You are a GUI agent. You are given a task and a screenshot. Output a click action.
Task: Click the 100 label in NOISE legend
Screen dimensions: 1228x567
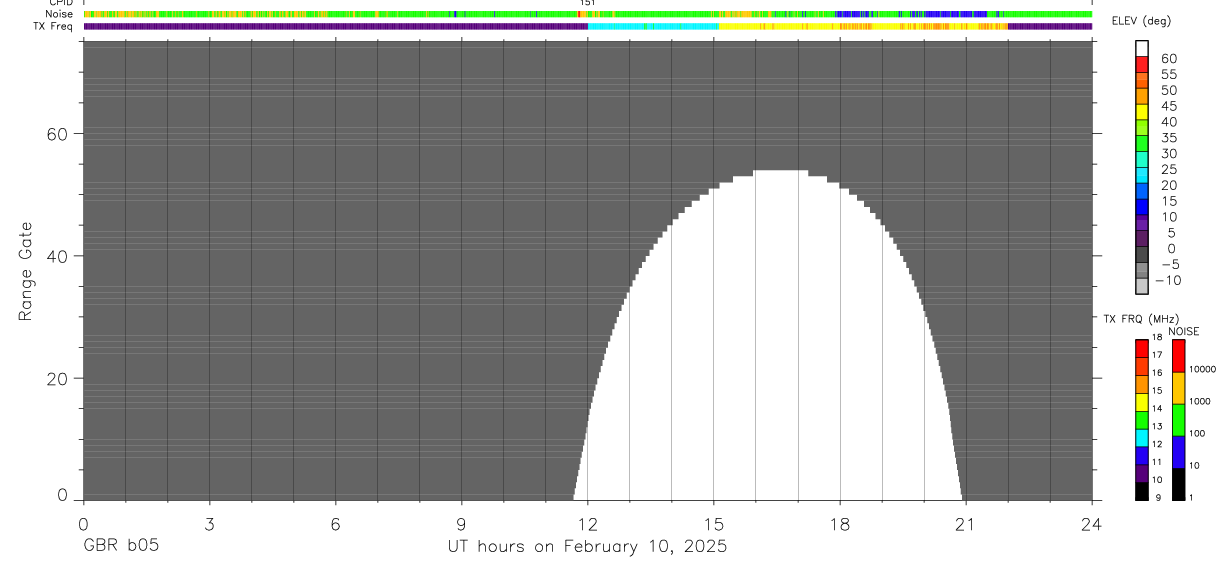pos(1197,433)
